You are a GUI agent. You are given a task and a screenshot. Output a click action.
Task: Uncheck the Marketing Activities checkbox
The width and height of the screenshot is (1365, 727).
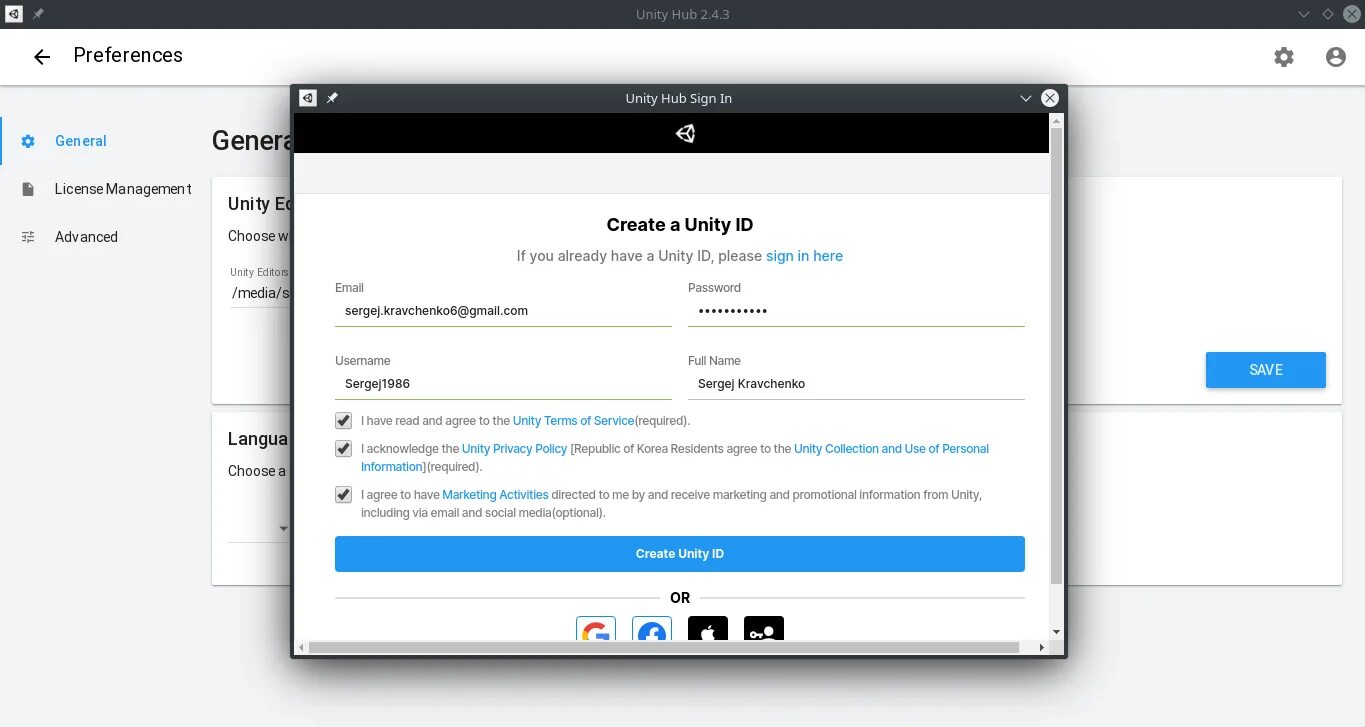tap(344, 495)
